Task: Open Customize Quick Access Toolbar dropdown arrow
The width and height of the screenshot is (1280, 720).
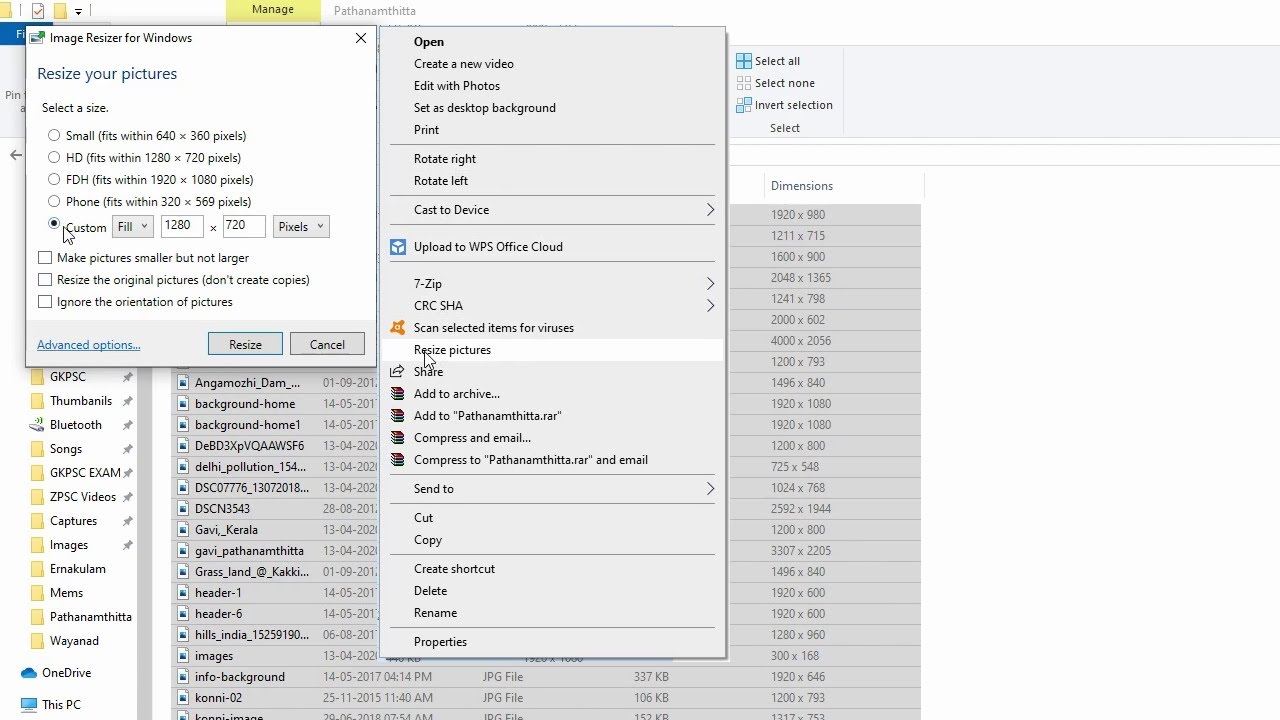Action: pos(78,12)
